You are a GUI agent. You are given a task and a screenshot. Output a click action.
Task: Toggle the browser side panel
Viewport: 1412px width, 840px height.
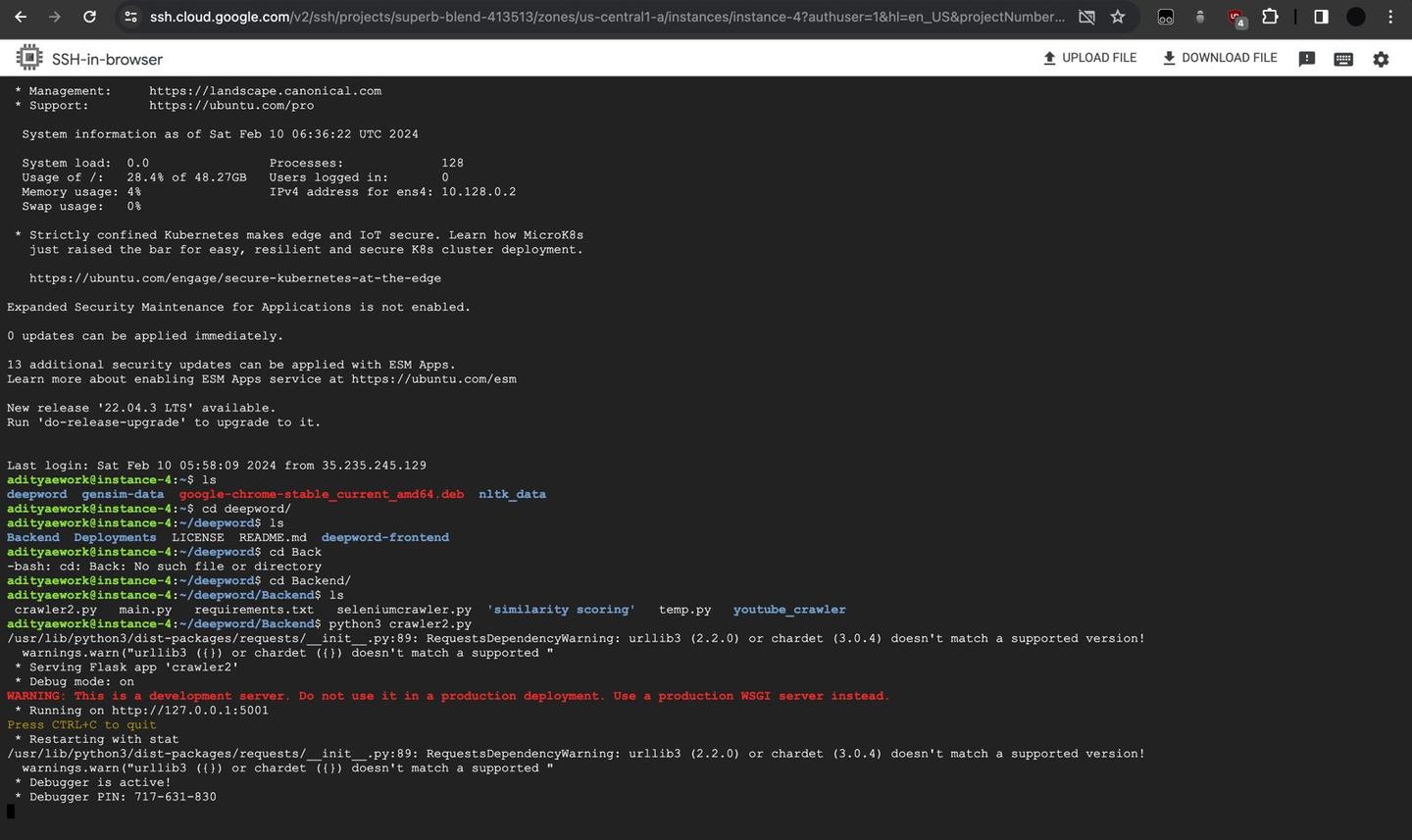tap(1321, 17)
